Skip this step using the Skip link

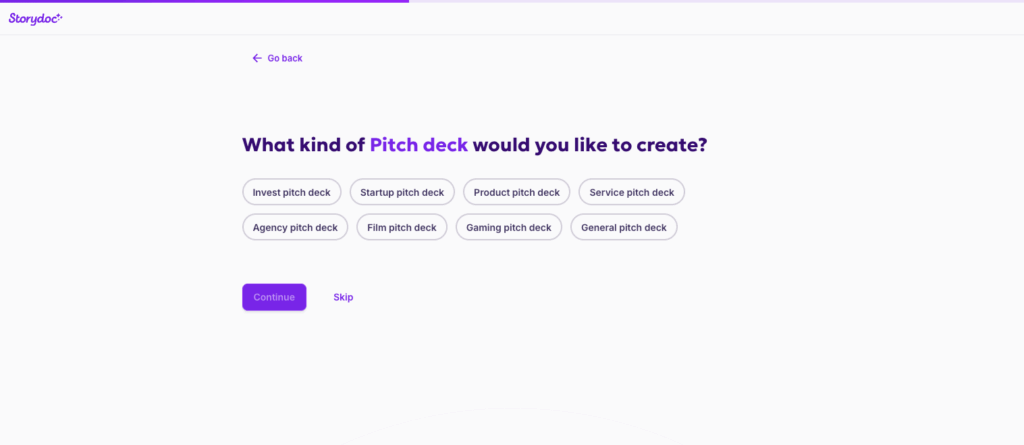(343, 297)
